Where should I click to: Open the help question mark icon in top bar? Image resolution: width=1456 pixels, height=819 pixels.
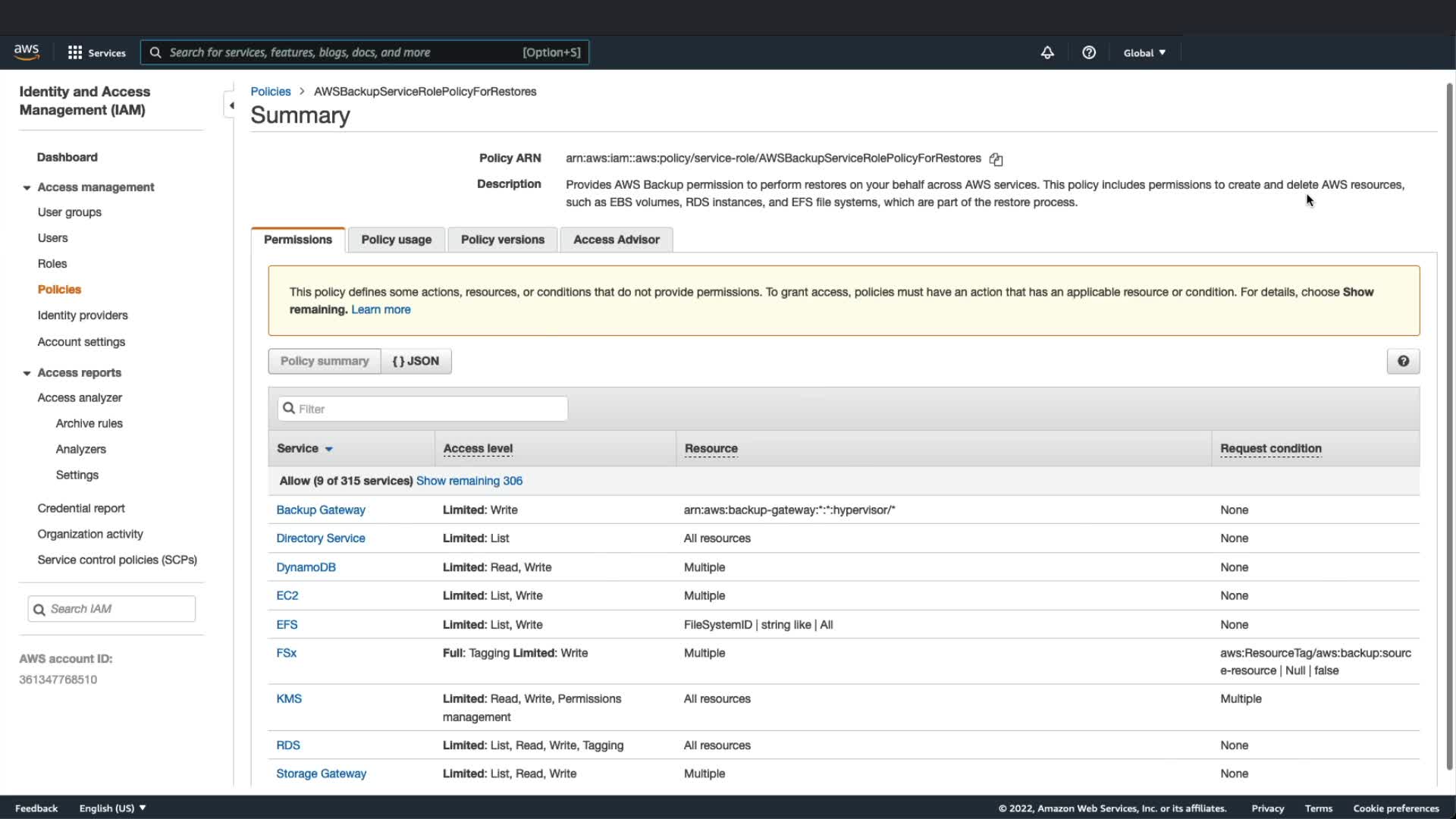coord(1089,52)
